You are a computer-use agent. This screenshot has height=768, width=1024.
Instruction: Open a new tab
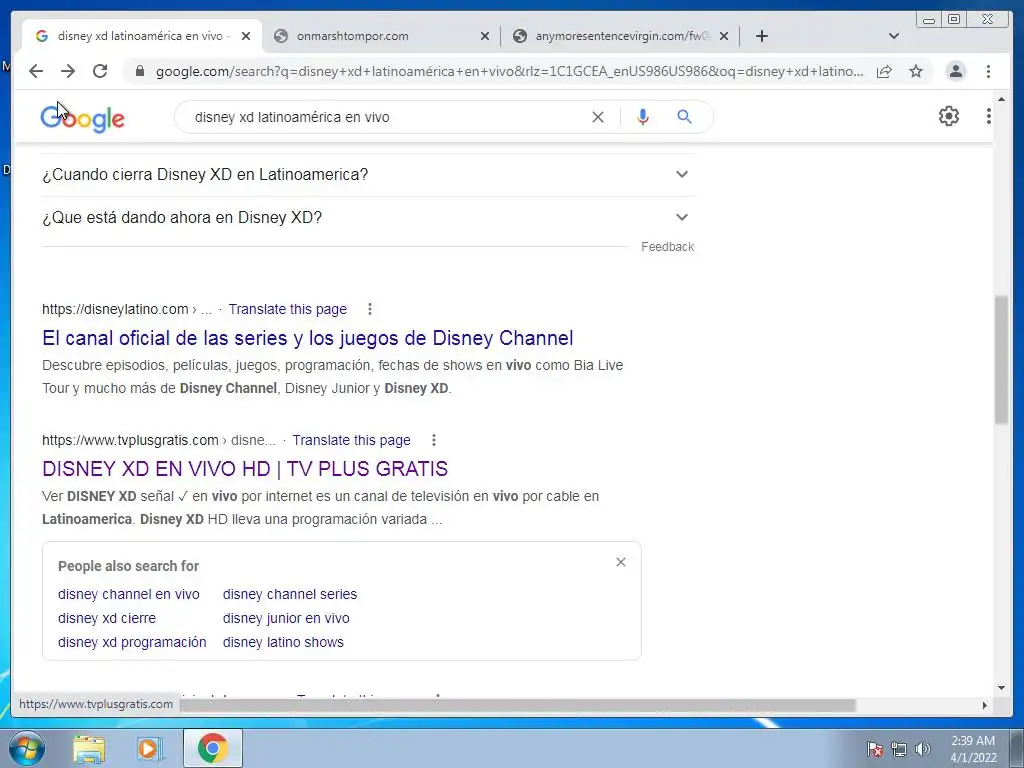point(761,36)
